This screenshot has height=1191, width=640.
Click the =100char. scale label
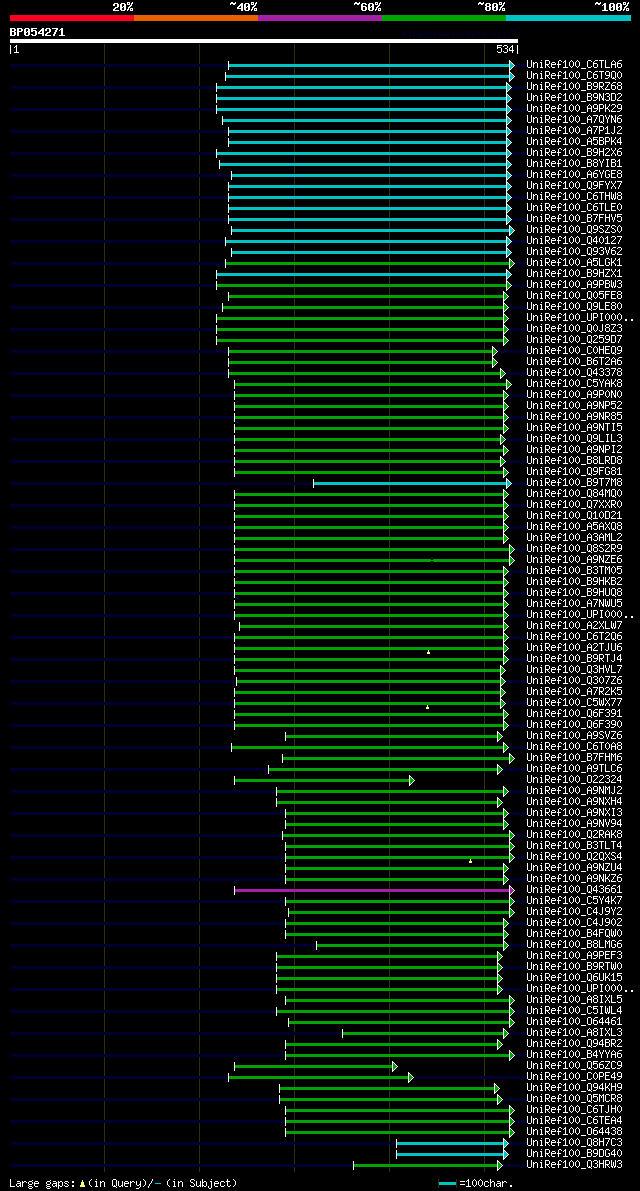pyautogui.click(x=487, y=1183)
